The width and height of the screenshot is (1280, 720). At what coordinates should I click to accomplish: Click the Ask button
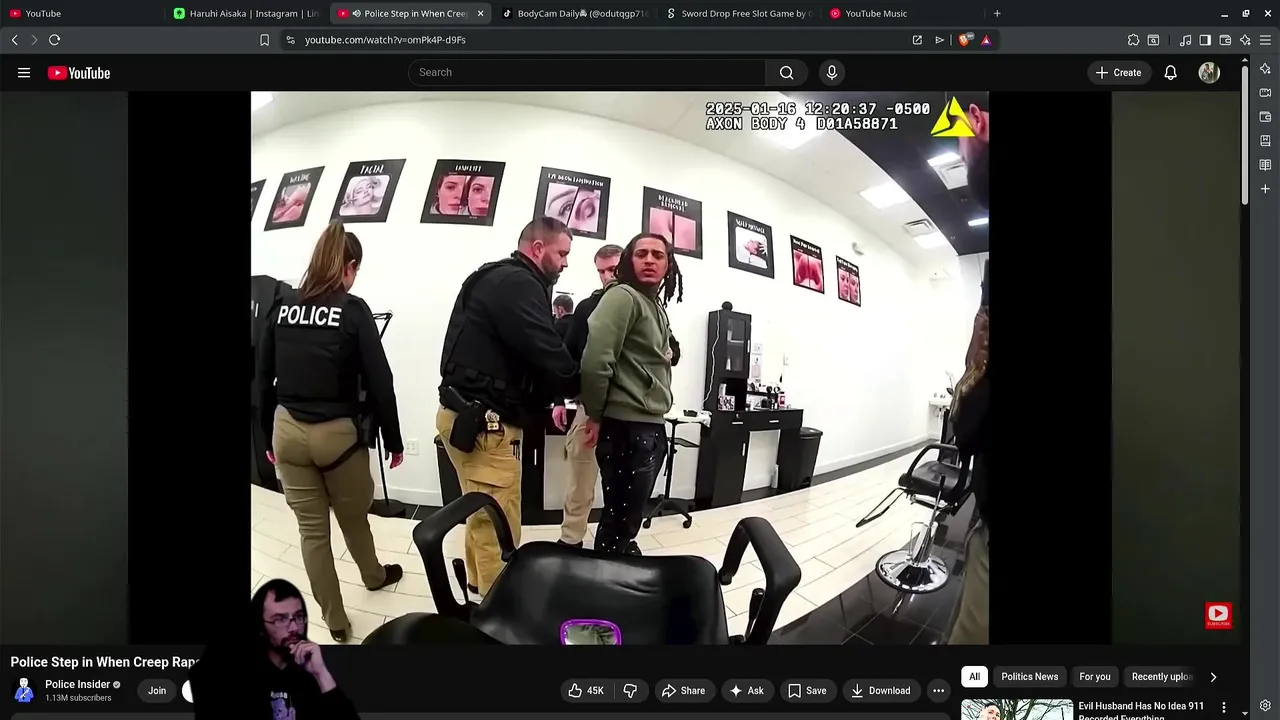click(x=747, y=690)
